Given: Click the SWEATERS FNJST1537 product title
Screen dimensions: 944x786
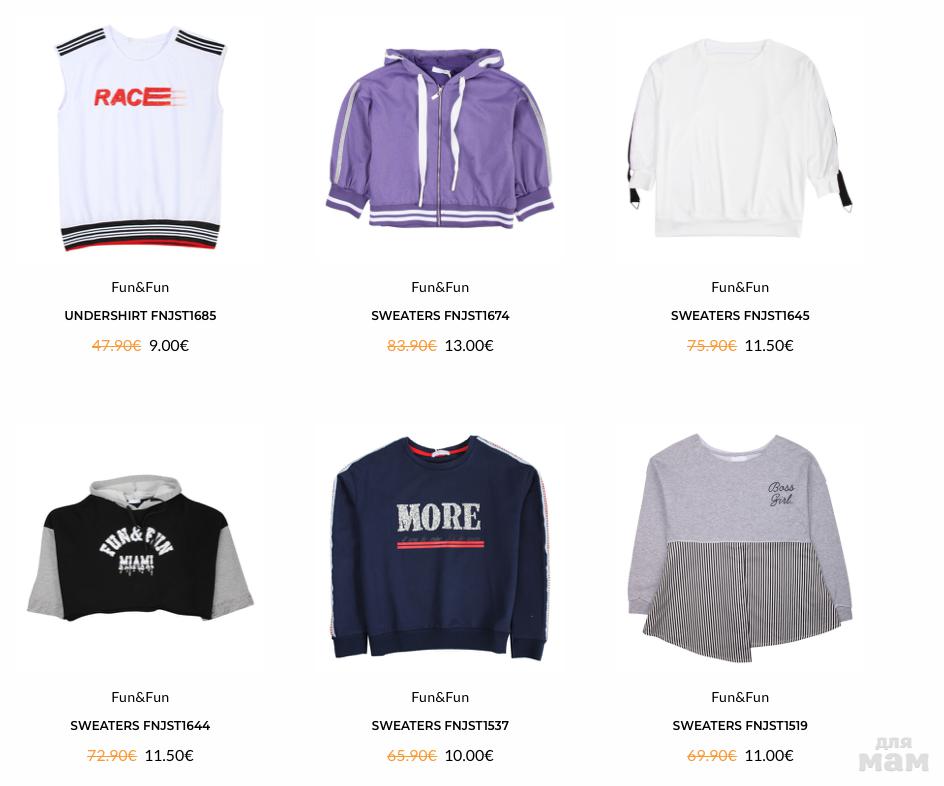Looking at the screenshot, I should (440, 725).
